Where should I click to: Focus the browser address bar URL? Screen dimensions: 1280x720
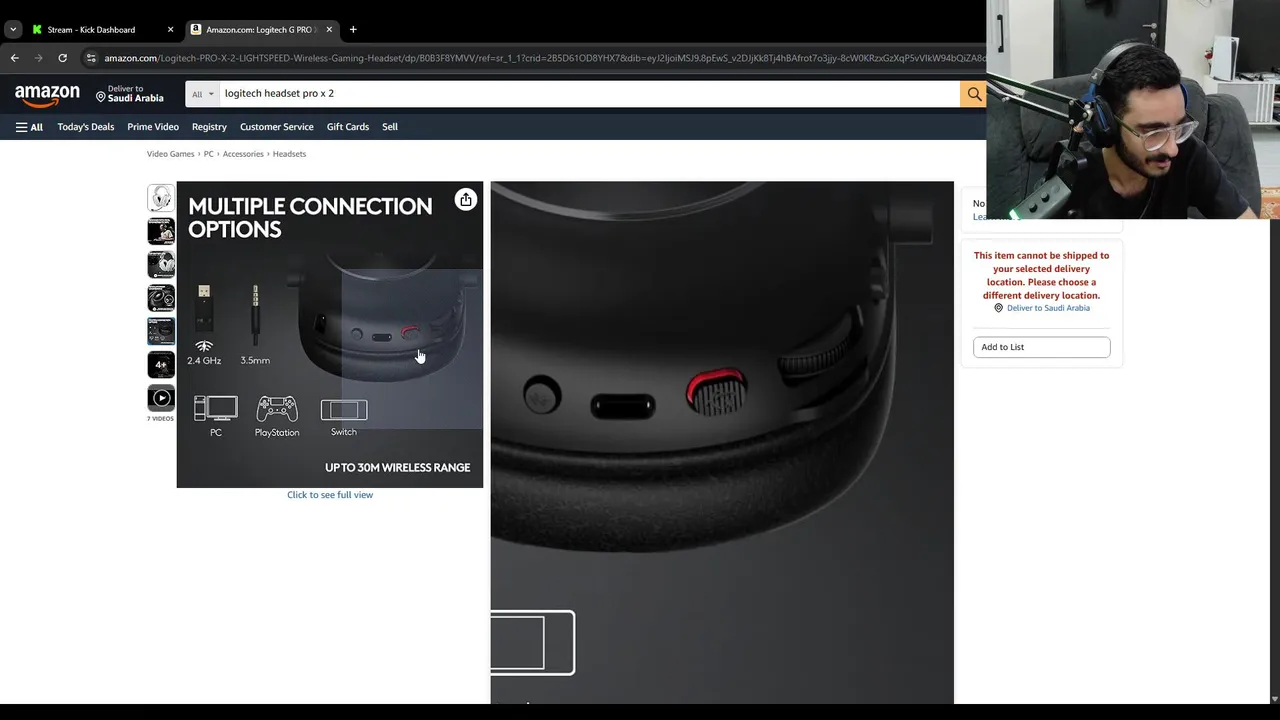click(545, 58)
